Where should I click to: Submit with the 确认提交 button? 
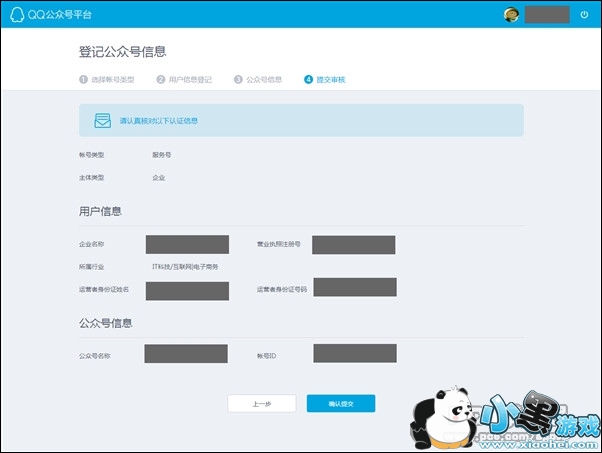[x=340, y=404]
